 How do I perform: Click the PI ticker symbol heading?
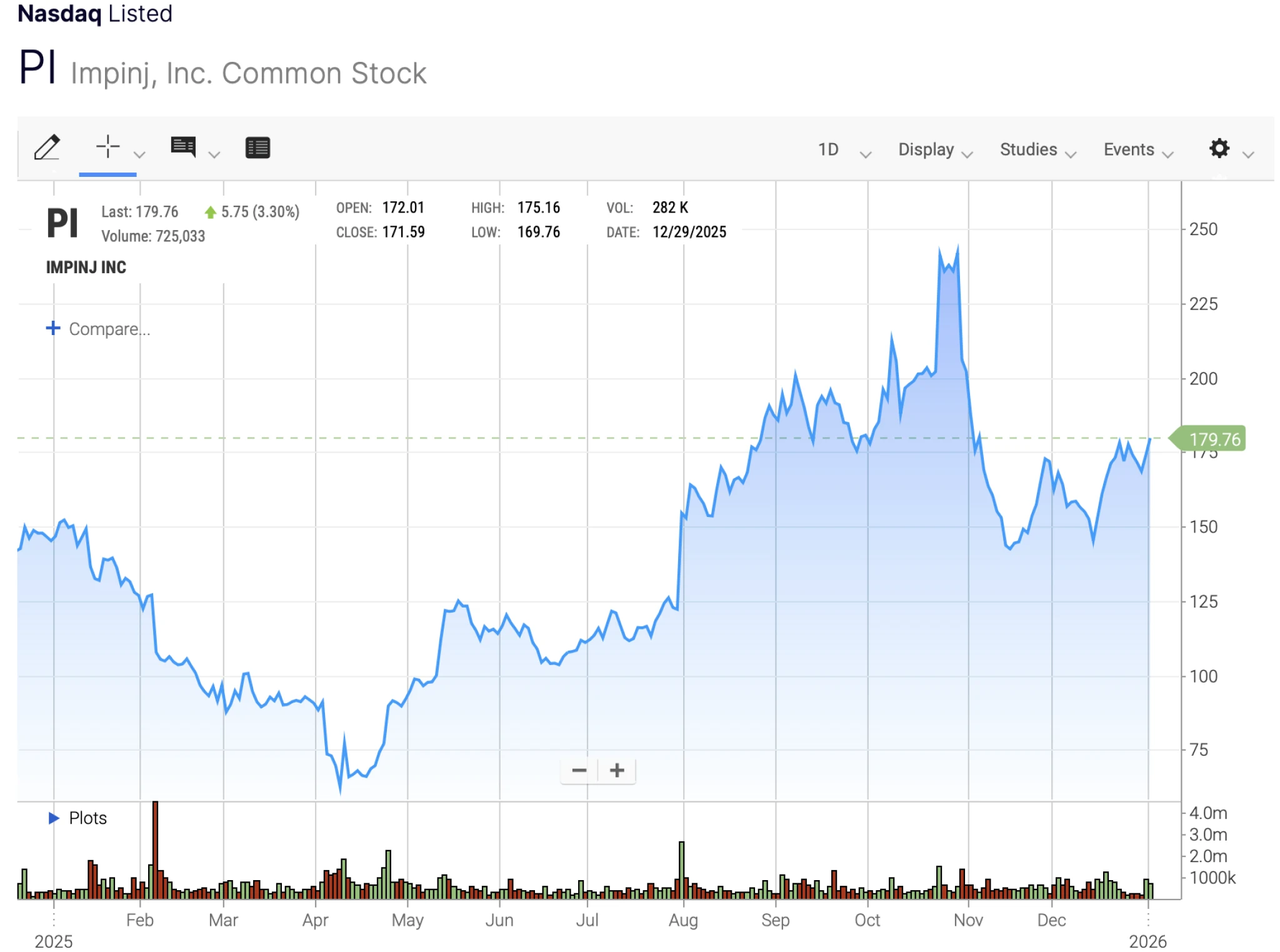point(37,68)
